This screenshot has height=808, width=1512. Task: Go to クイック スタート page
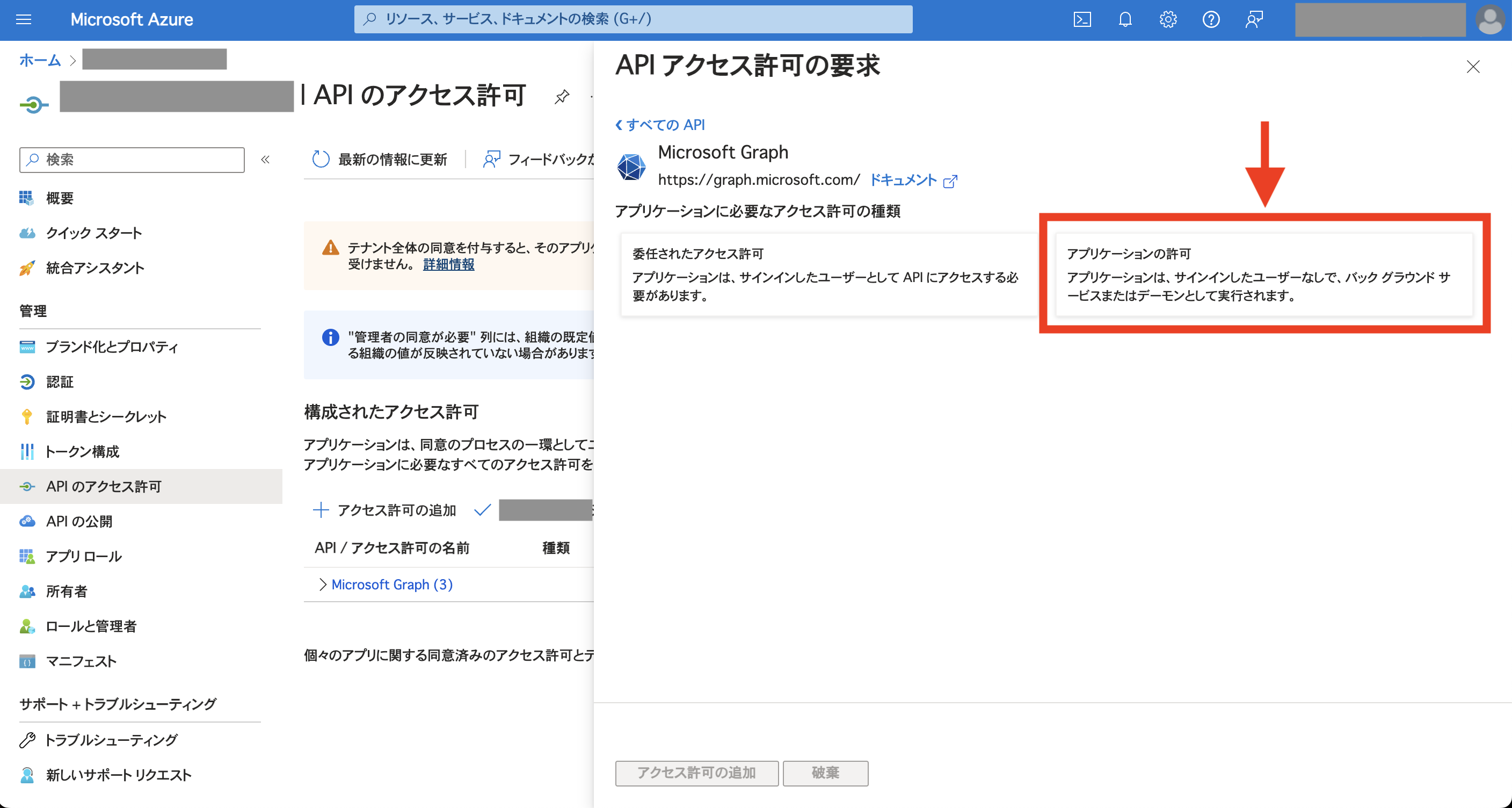tap(94, 233)
